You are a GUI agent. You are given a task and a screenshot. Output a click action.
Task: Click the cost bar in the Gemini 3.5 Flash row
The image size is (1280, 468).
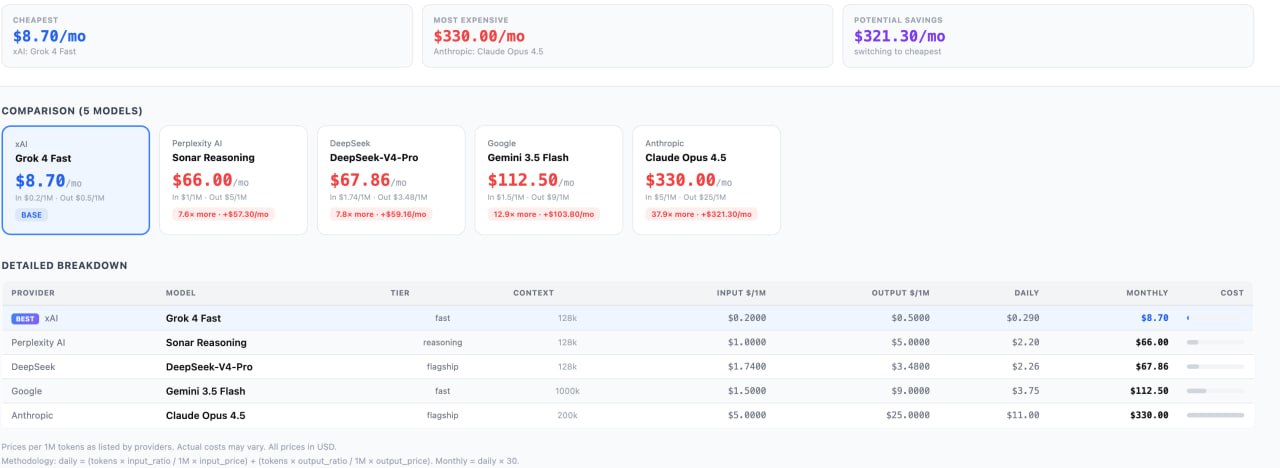pyautogui.click(x=1215, y=391)
